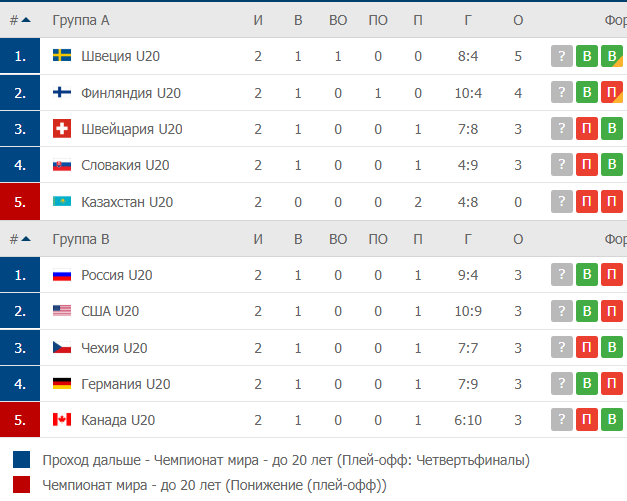627x501 pixels.
Task: Open Словакия U20 team link
Action: coord(125,165)
